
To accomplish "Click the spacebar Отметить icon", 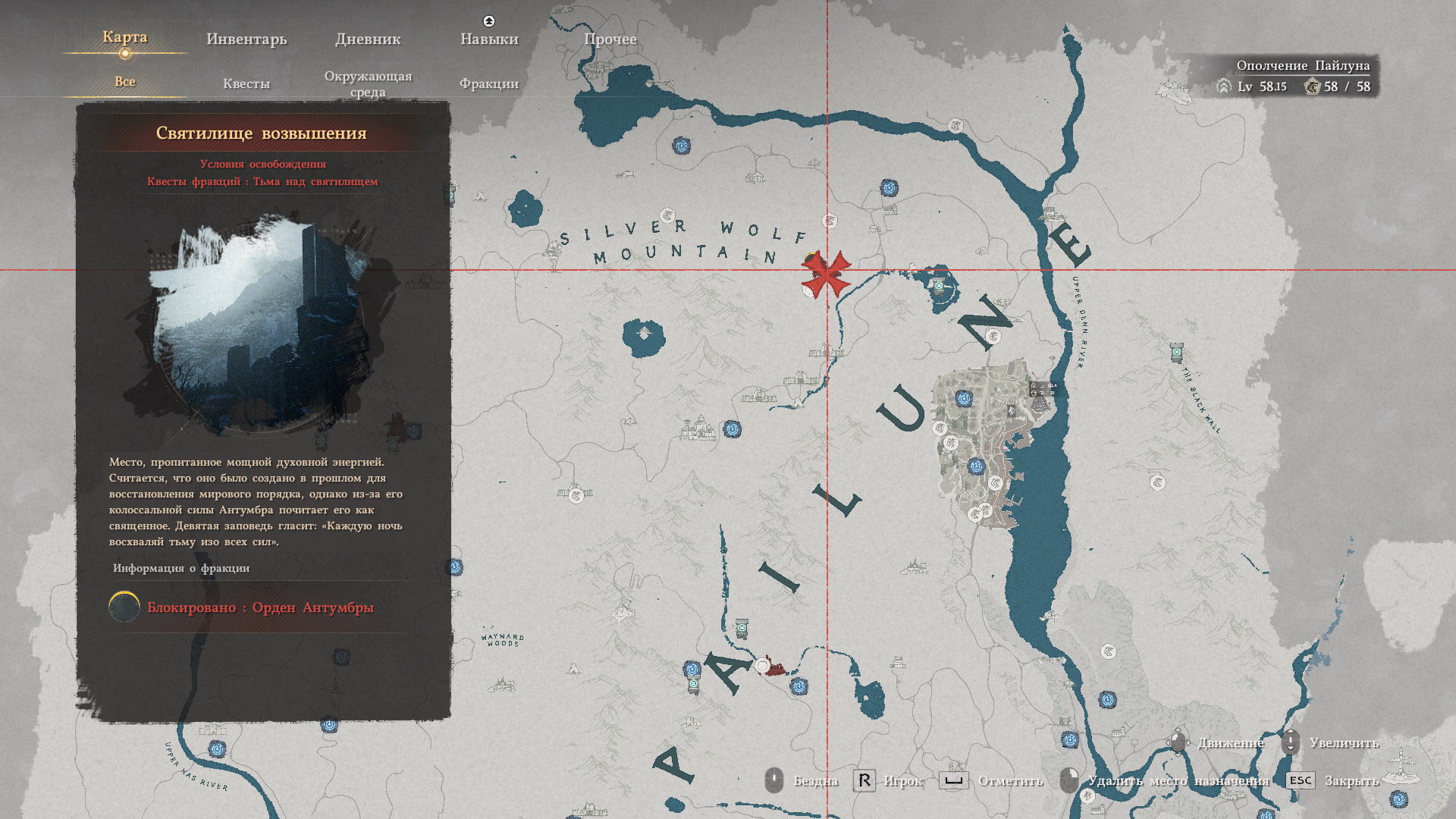I will [x=953, y=780].
